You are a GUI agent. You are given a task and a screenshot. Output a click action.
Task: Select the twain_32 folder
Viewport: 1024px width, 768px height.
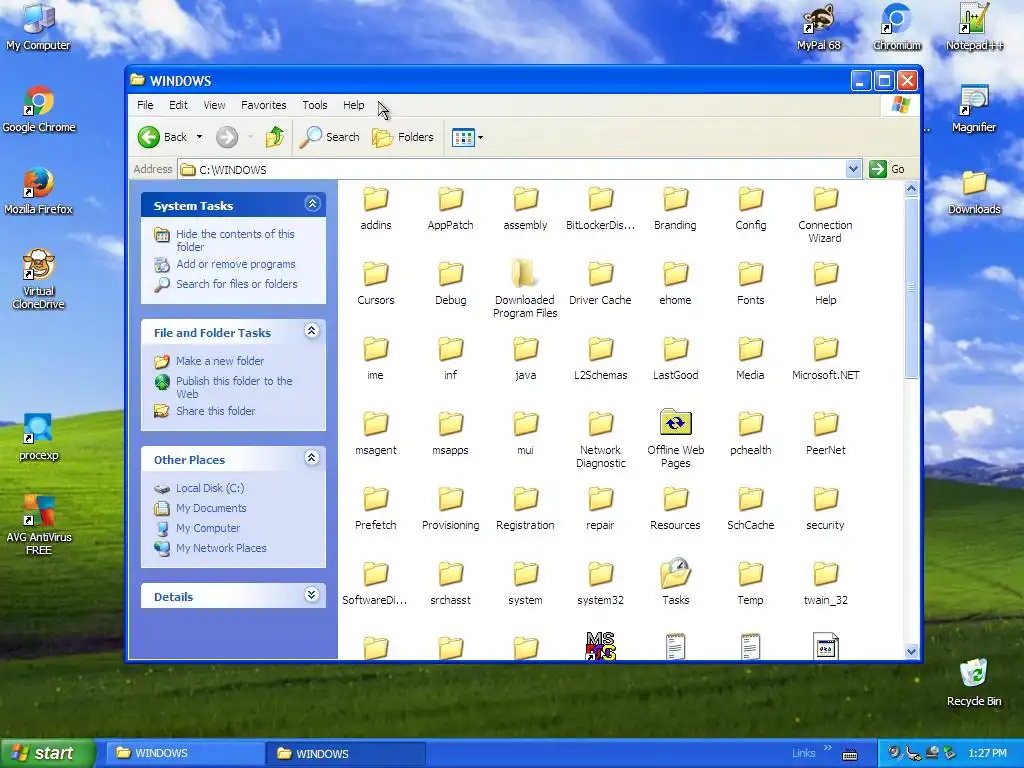(x=825, y=584)
